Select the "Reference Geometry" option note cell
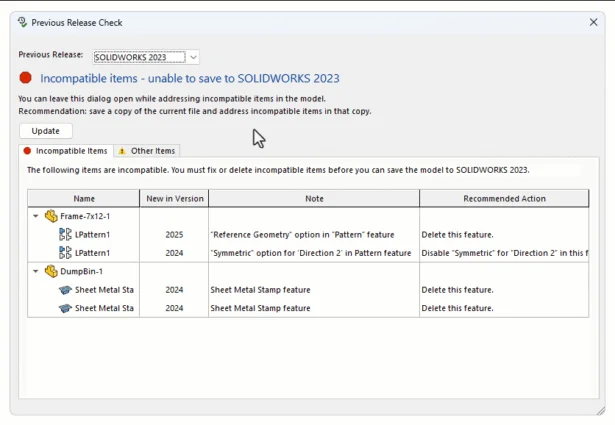The height and width of the screenshot is (425, 615). tap(302, 235)
